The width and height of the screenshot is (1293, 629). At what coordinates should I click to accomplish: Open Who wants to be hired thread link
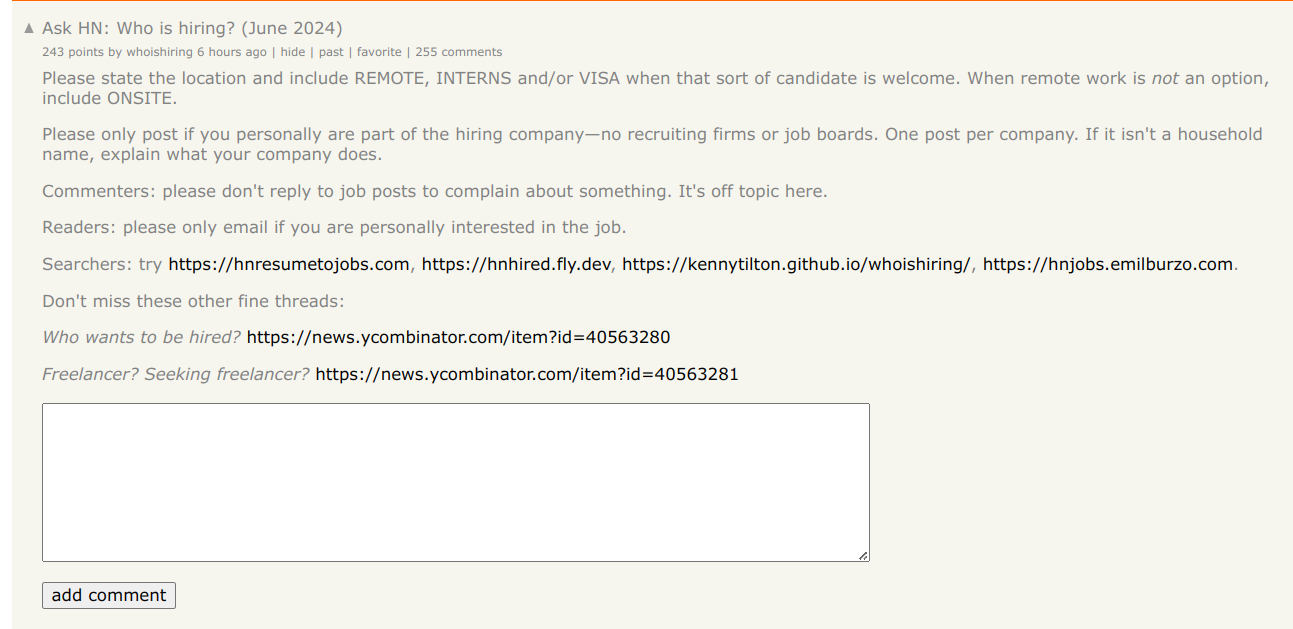459,337
